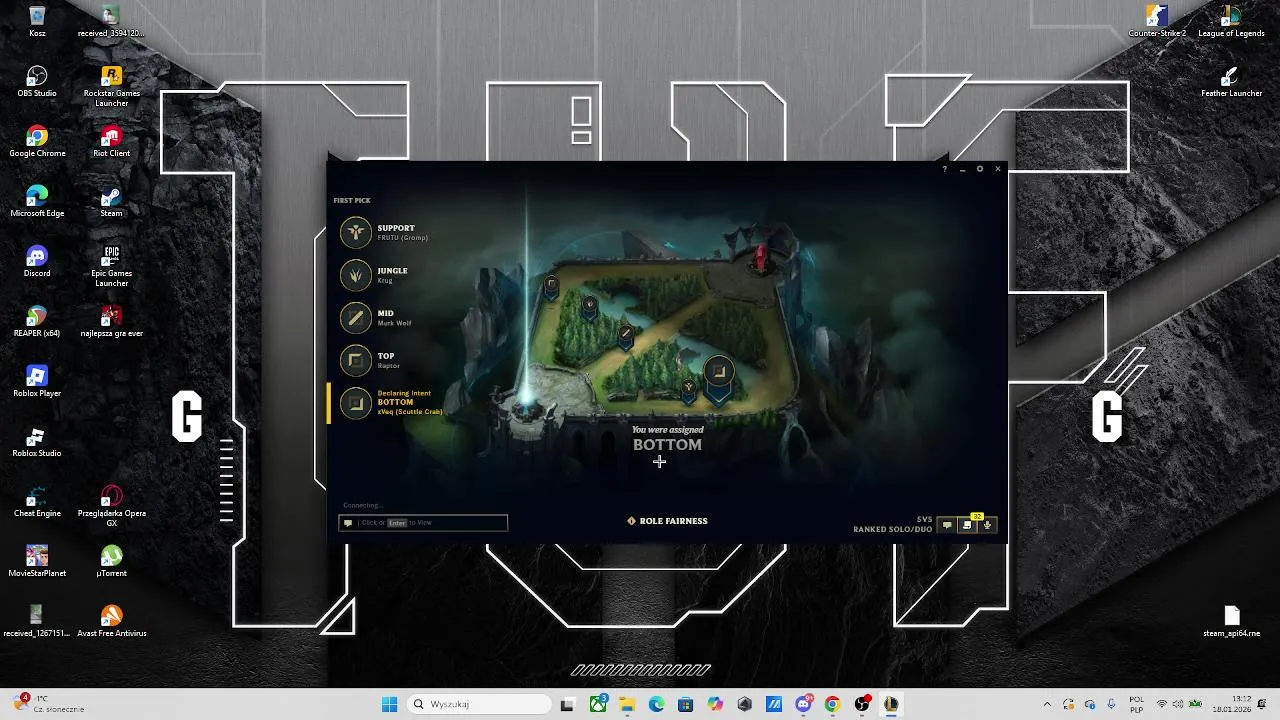Image resolution: width=1280 pixels, height=720 pixels.
Task: Open the Microsoft Edge desktop icon
Action: pyautogui.click(x=37, y=202)
